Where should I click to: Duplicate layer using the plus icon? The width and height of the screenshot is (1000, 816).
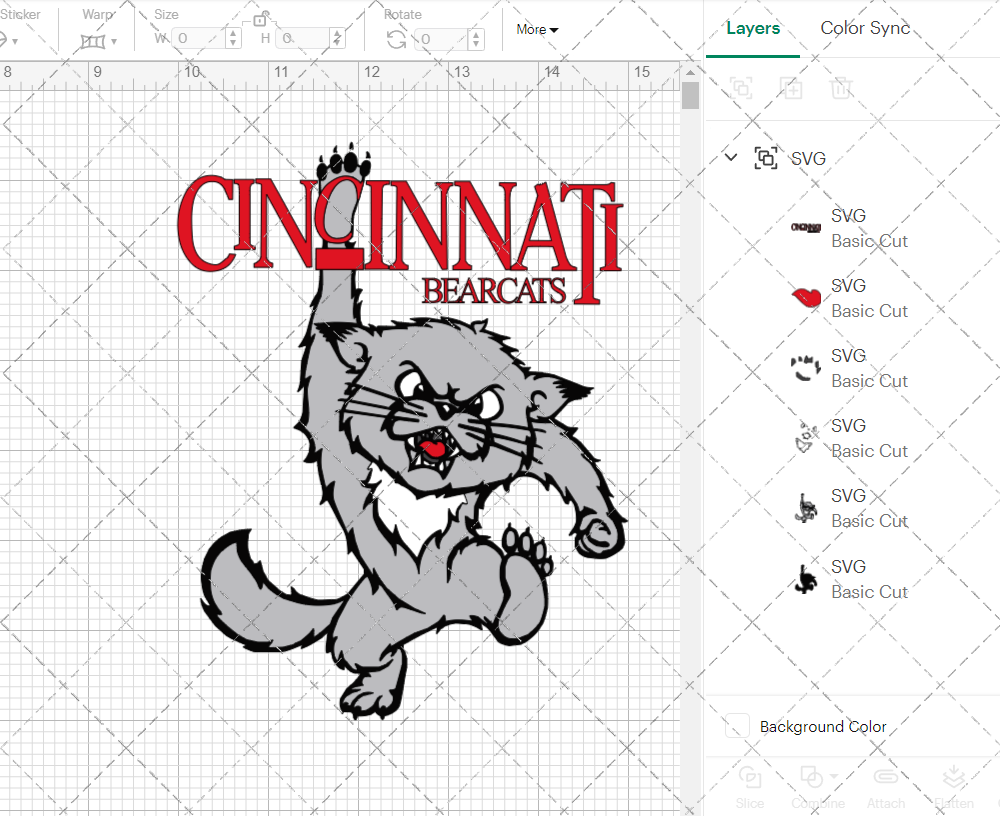pos(791,88)
